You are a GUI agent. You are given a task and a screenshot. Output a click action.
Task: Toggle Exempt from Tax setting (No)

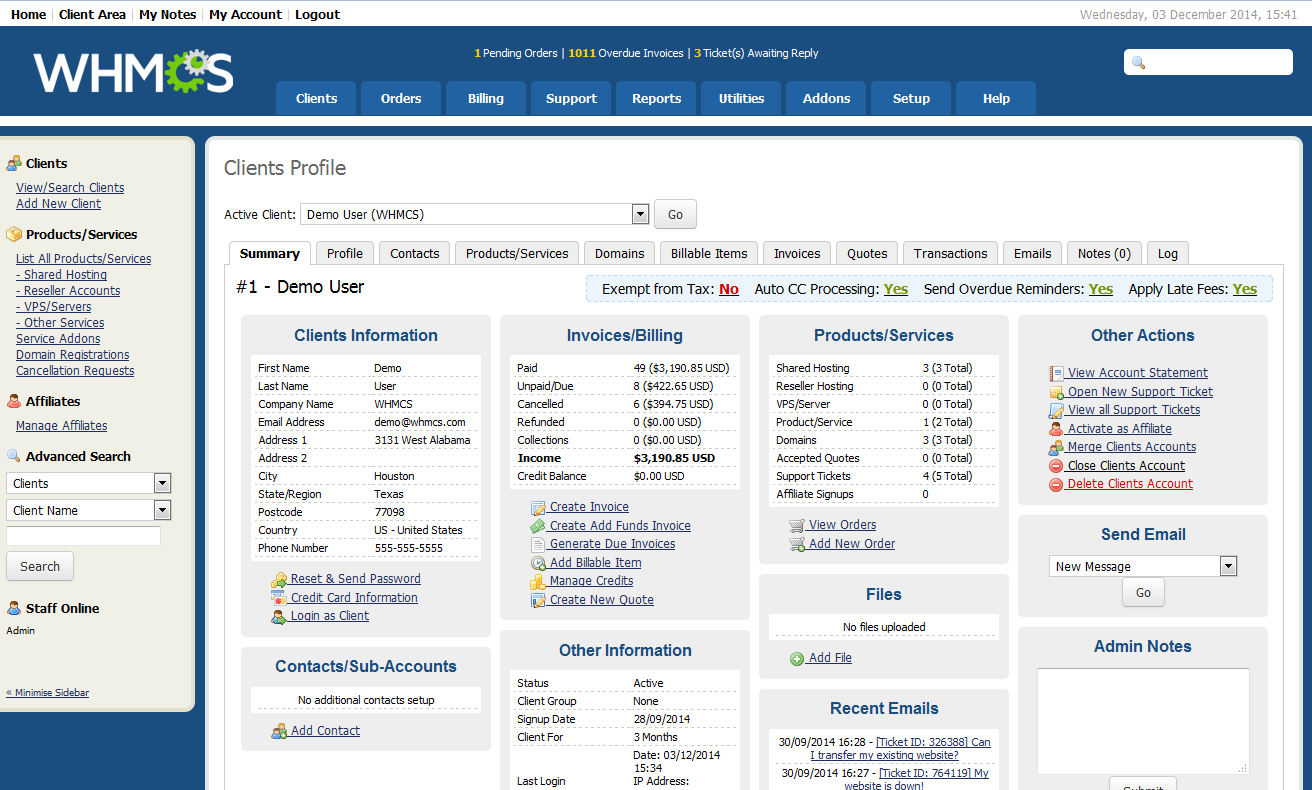point(729,289)
